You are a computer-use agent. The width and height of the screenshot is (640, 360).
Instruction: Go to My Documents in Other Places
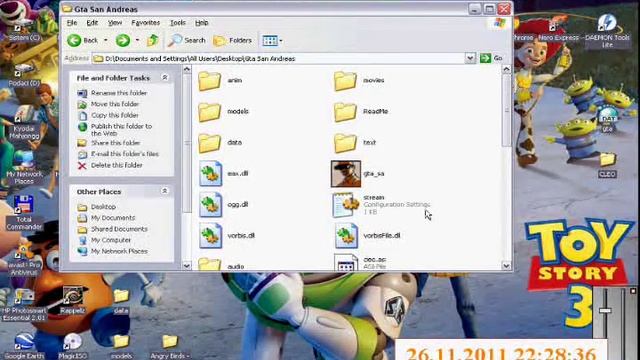click(113, 218)
